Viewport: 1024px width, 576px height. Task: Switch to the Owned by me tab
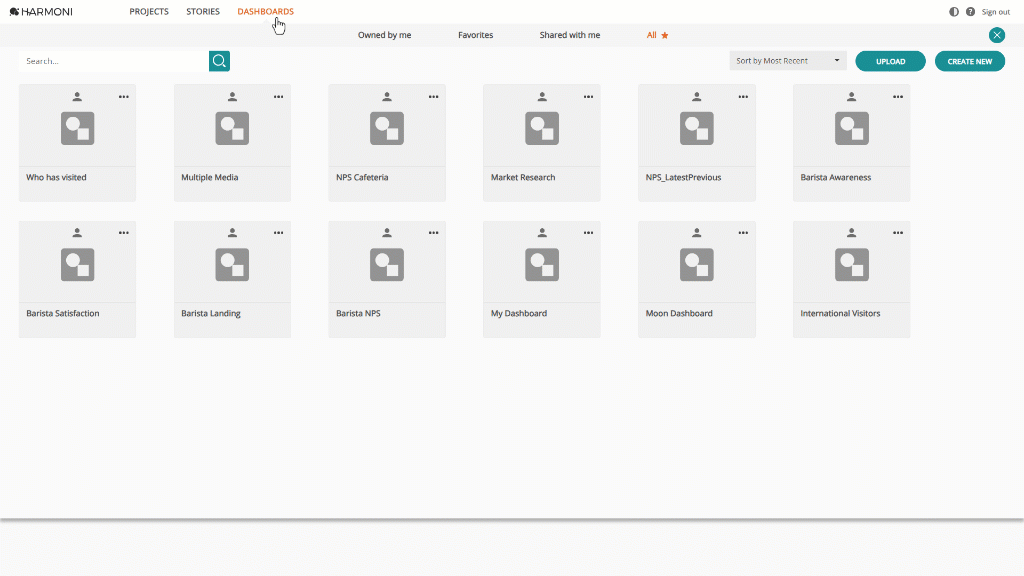pyautogui.click(x=385, y=35)
